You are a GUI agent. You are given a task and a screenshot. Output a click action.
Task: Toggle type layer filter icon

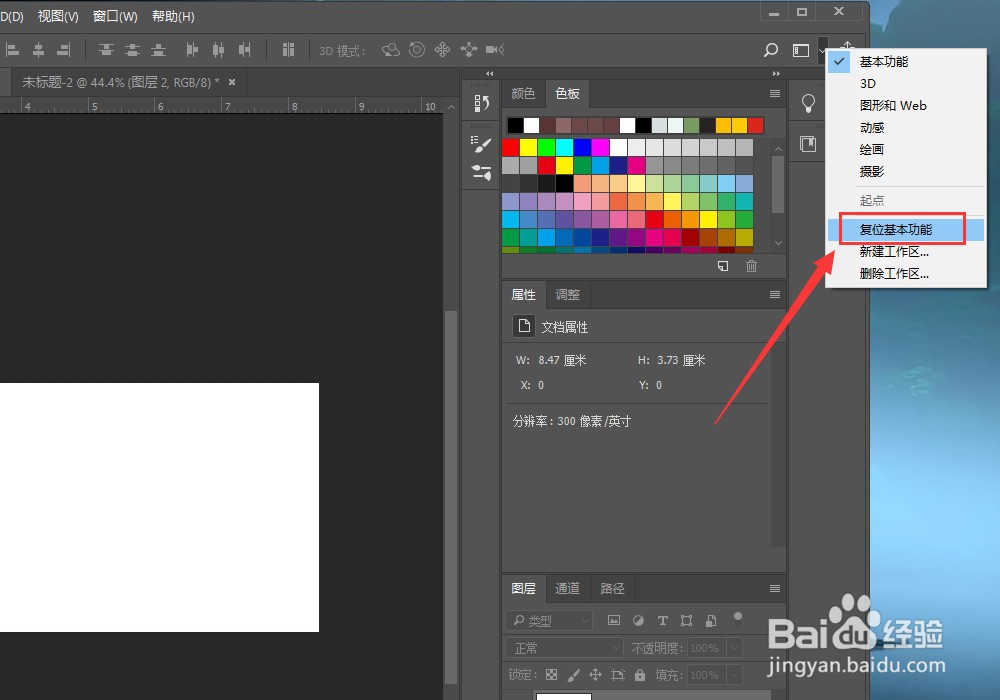pos(663,620)
